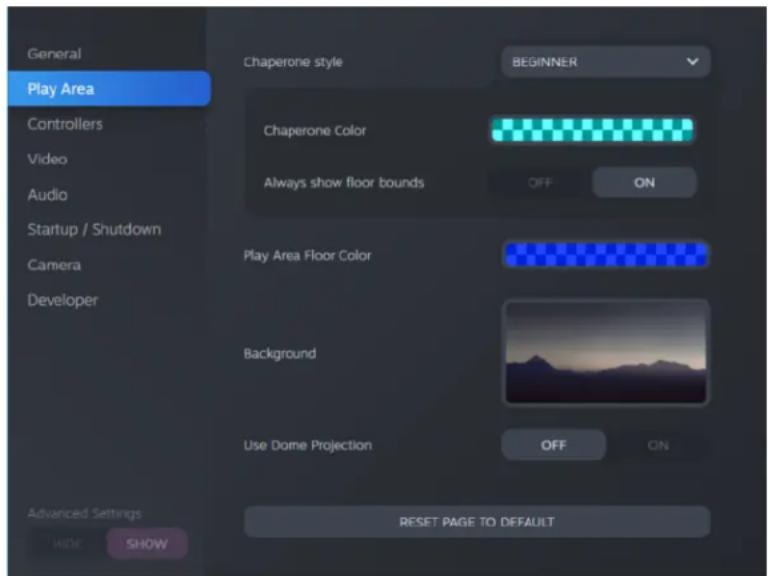Click the Background label text
This screenshot has width=768, height=576.
coord(280,354)
